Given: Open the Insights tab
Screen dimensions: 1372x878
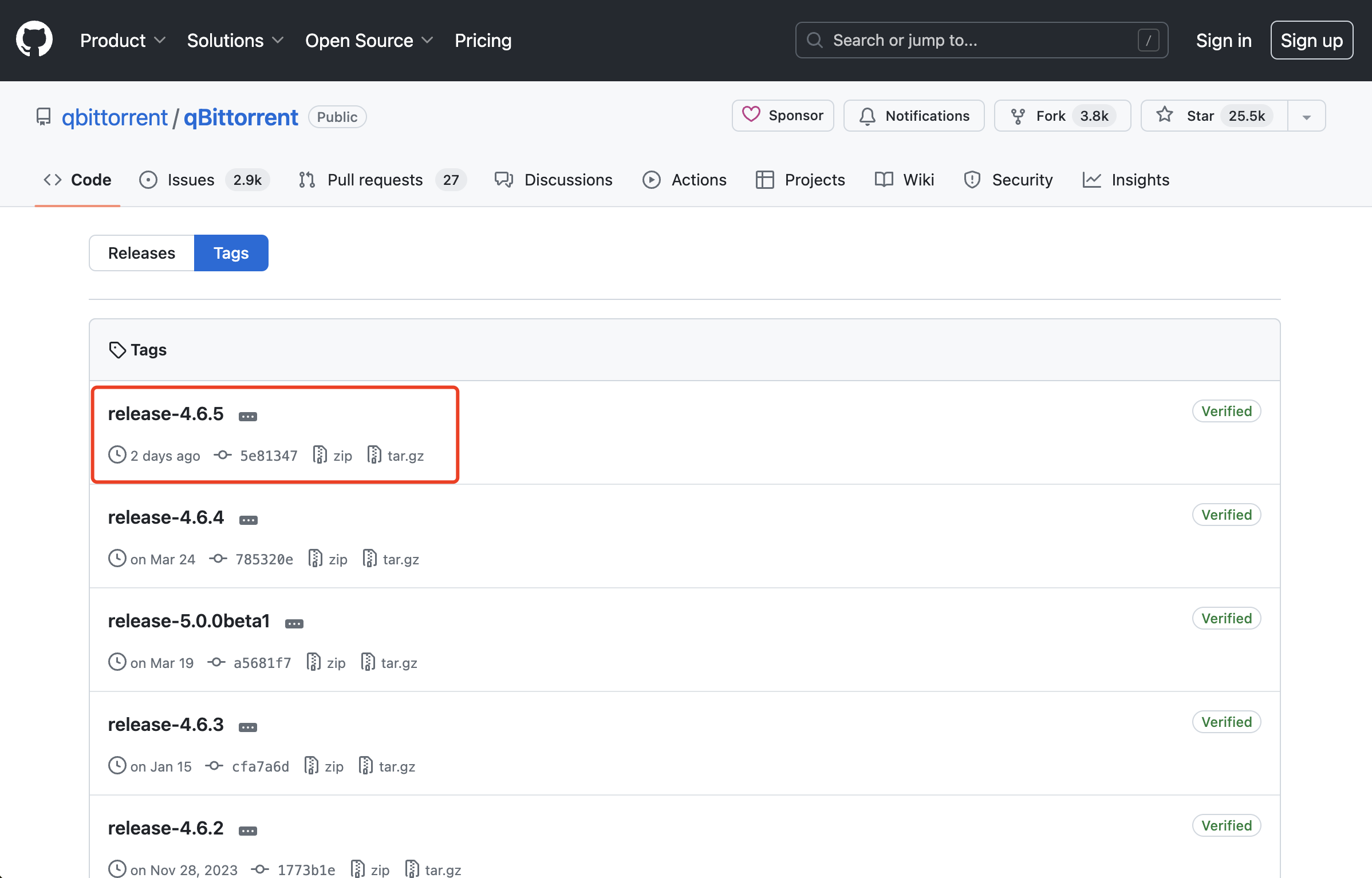Looking at the screenshot, I should click(x=1125, y=180).
